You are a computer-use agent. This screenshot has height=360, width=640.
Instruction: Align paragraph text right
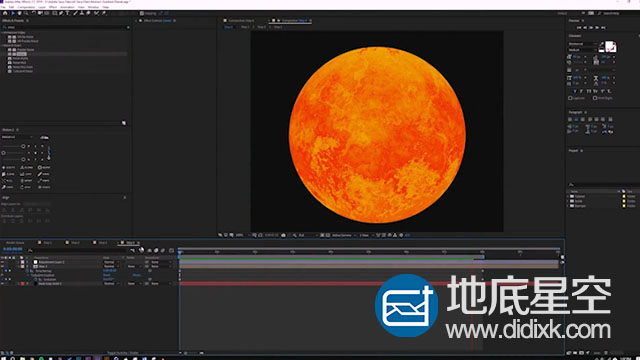click(x=583, y=119)
